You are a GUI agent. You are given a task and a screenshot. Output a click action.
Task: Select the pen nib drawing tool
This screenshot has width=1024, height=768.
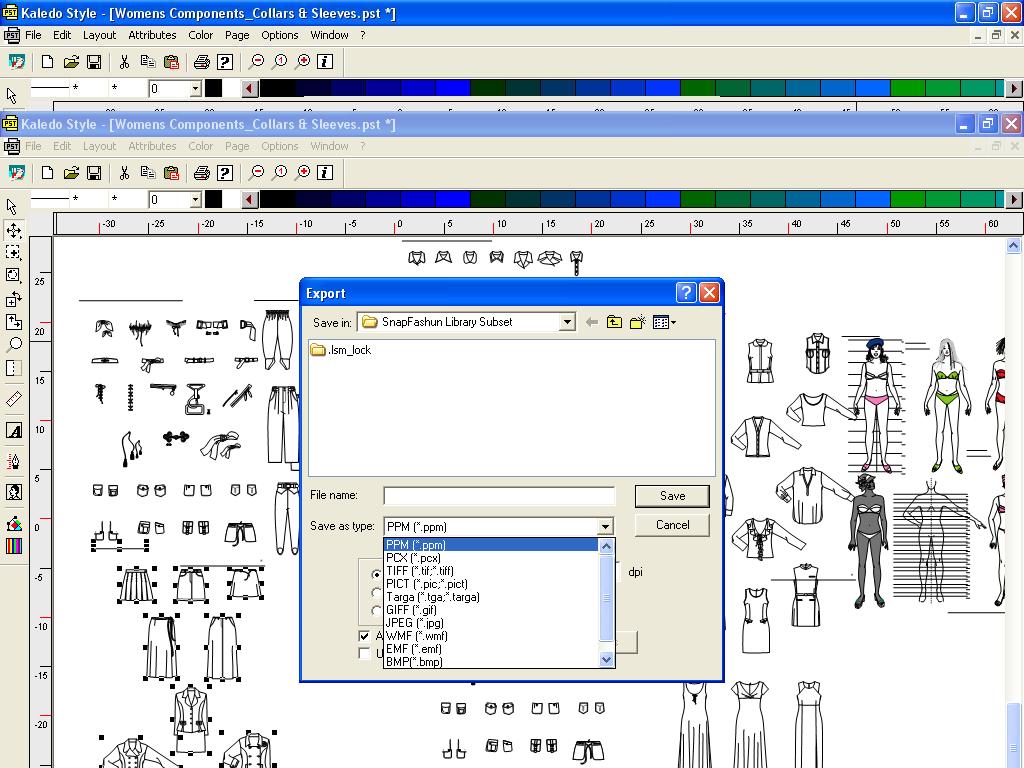pyautogui.click(x=13, y=461)
